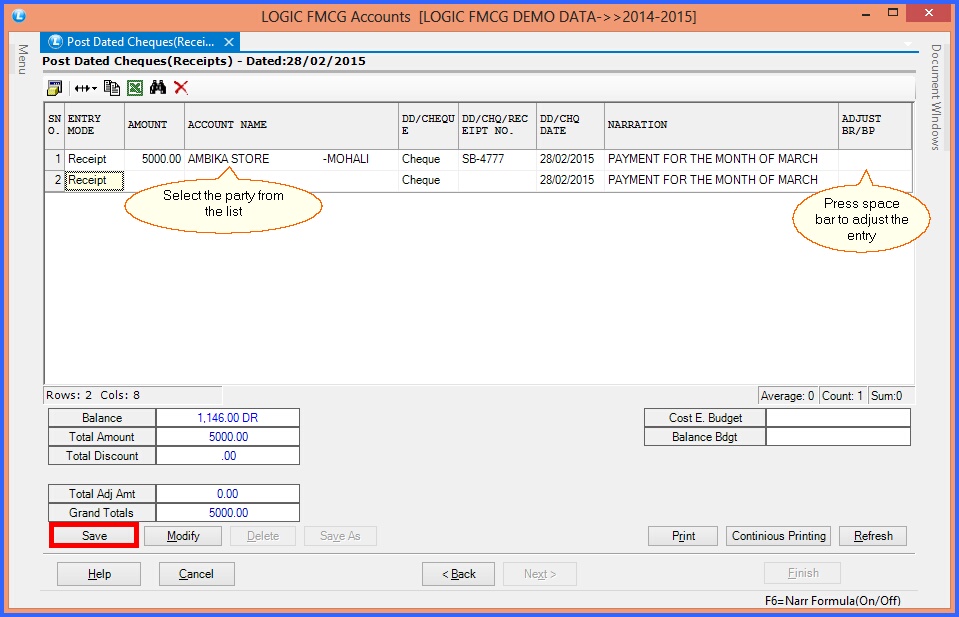This screenshot has height=617, width=959.
Task: Switch to Post Dated Cheques tab
Action: point(139,42)
